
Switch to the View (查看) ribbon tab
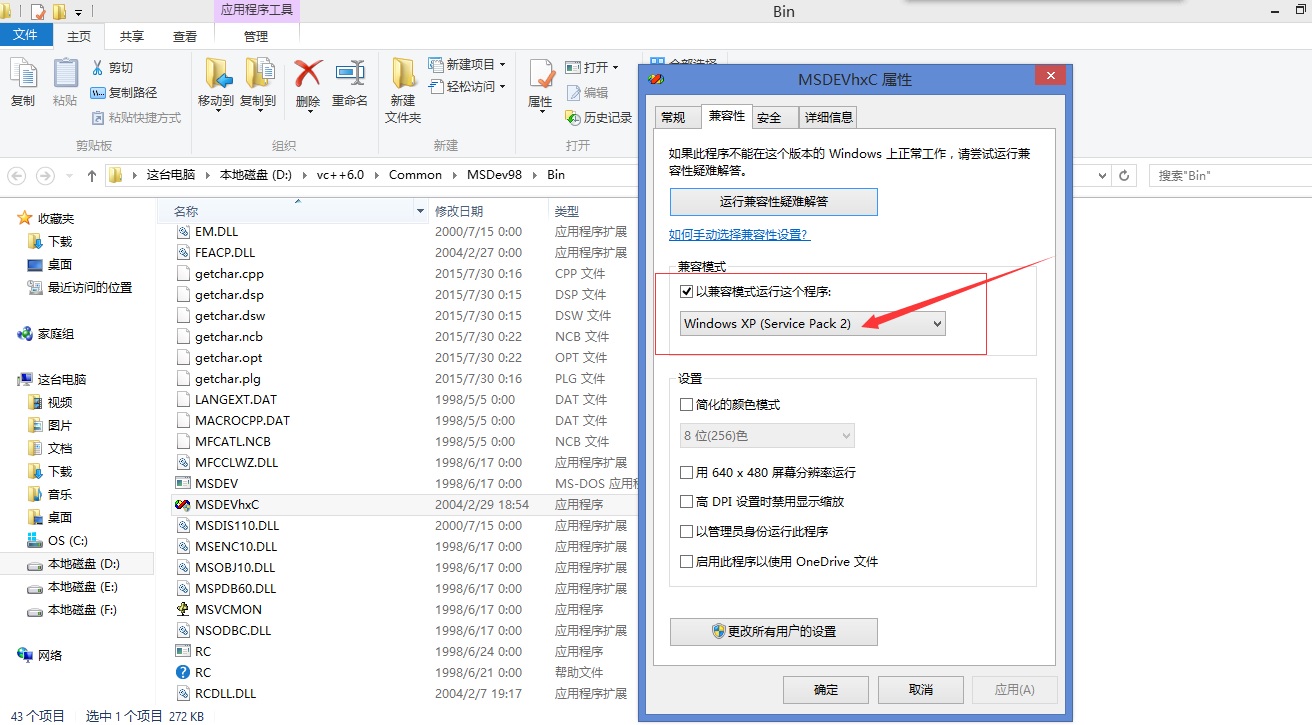point(185,36)
